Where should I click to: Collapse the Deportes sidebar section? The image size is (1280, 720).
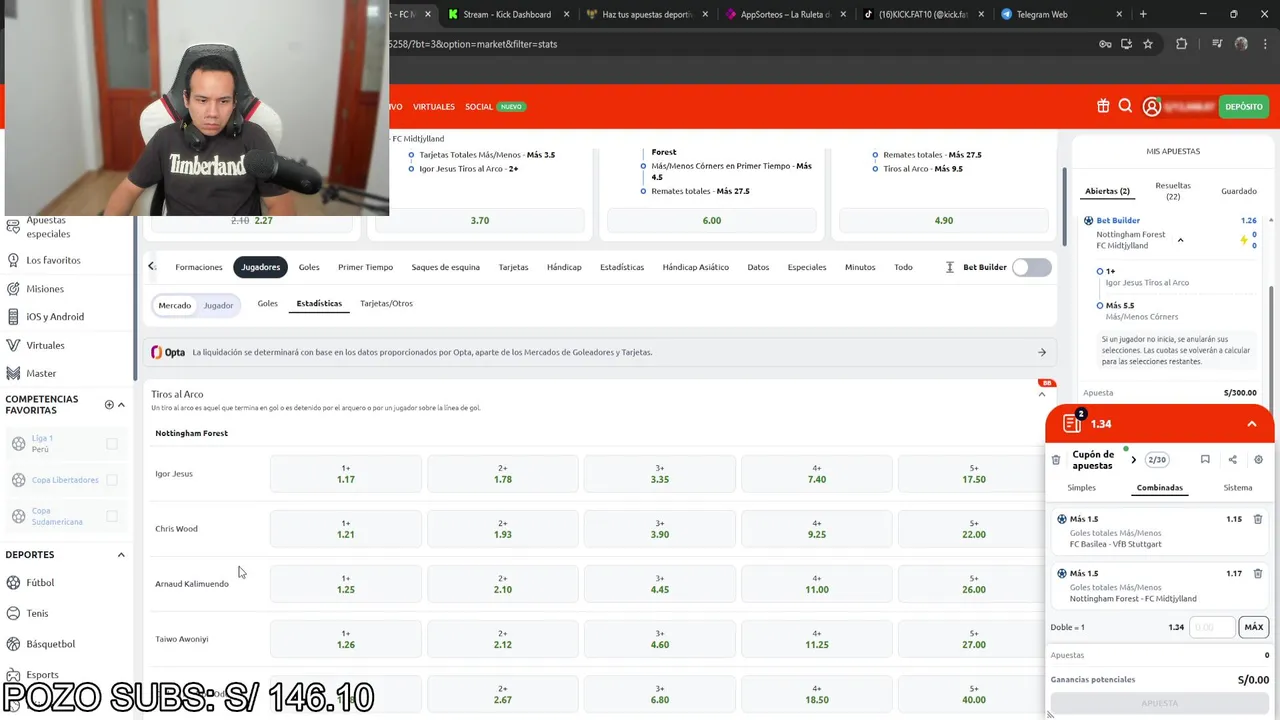[121, 555]
